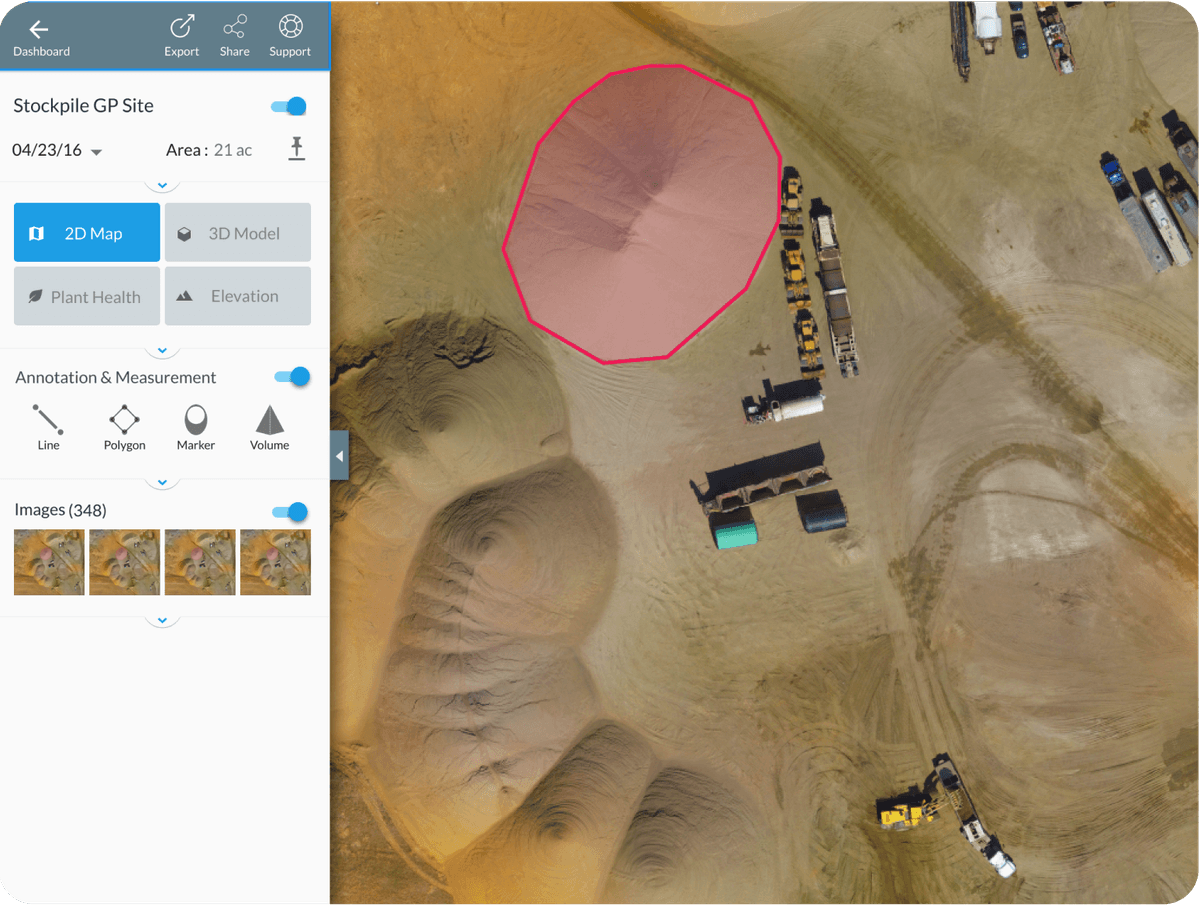Collapse the left sidebar panel
Image resolution: width=1200 pixels, height=906 pixels.
click(x=339, y=455)
